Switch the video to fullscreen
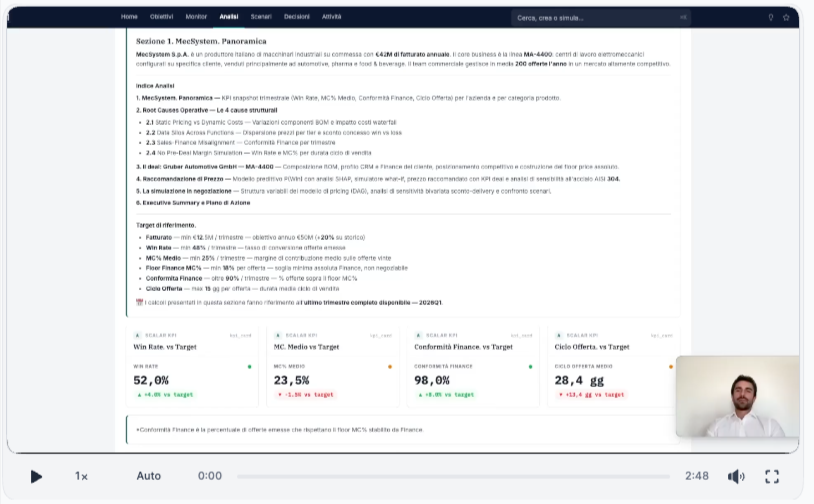 click(772, 476)
